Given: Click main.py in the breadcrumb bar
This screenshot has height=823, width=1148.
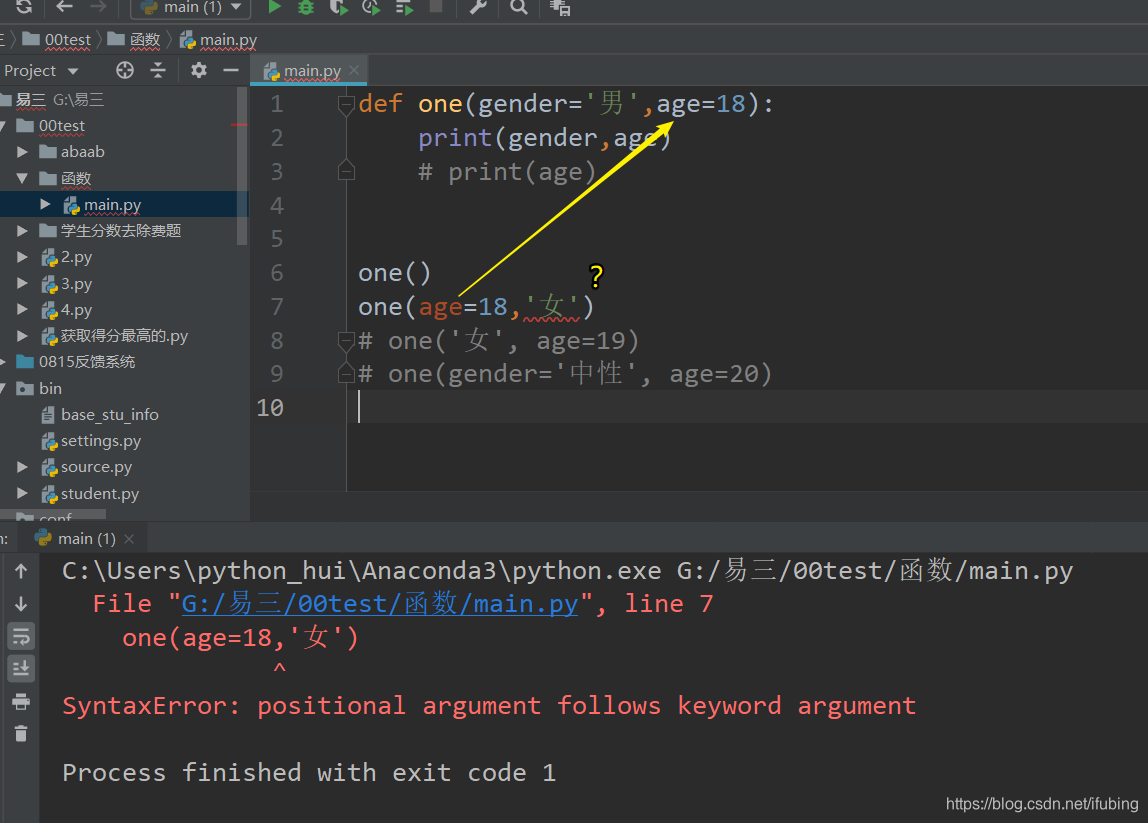Looking at the screenshot, I should click(x=219, y=40).
